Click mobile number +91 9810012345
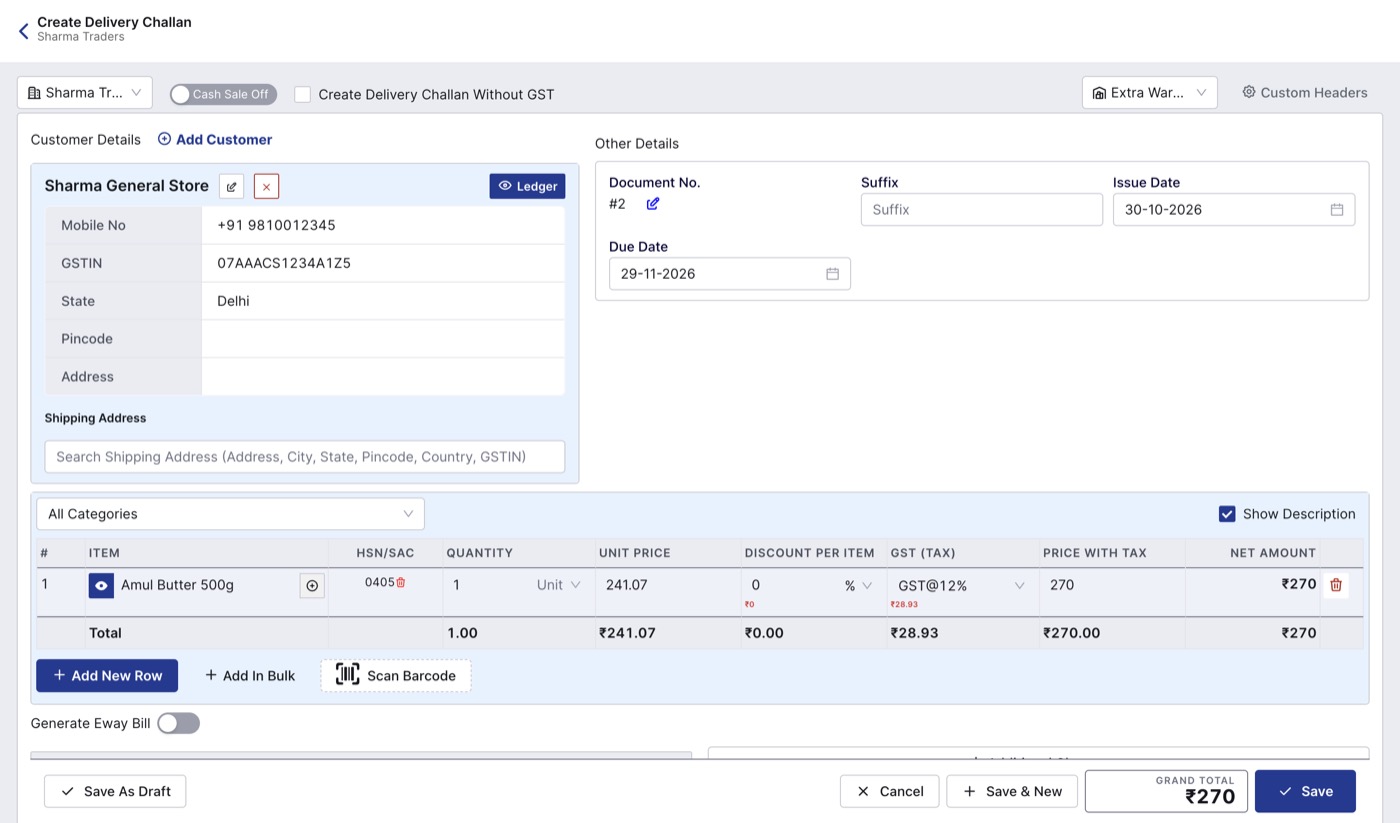 [277, 225]
